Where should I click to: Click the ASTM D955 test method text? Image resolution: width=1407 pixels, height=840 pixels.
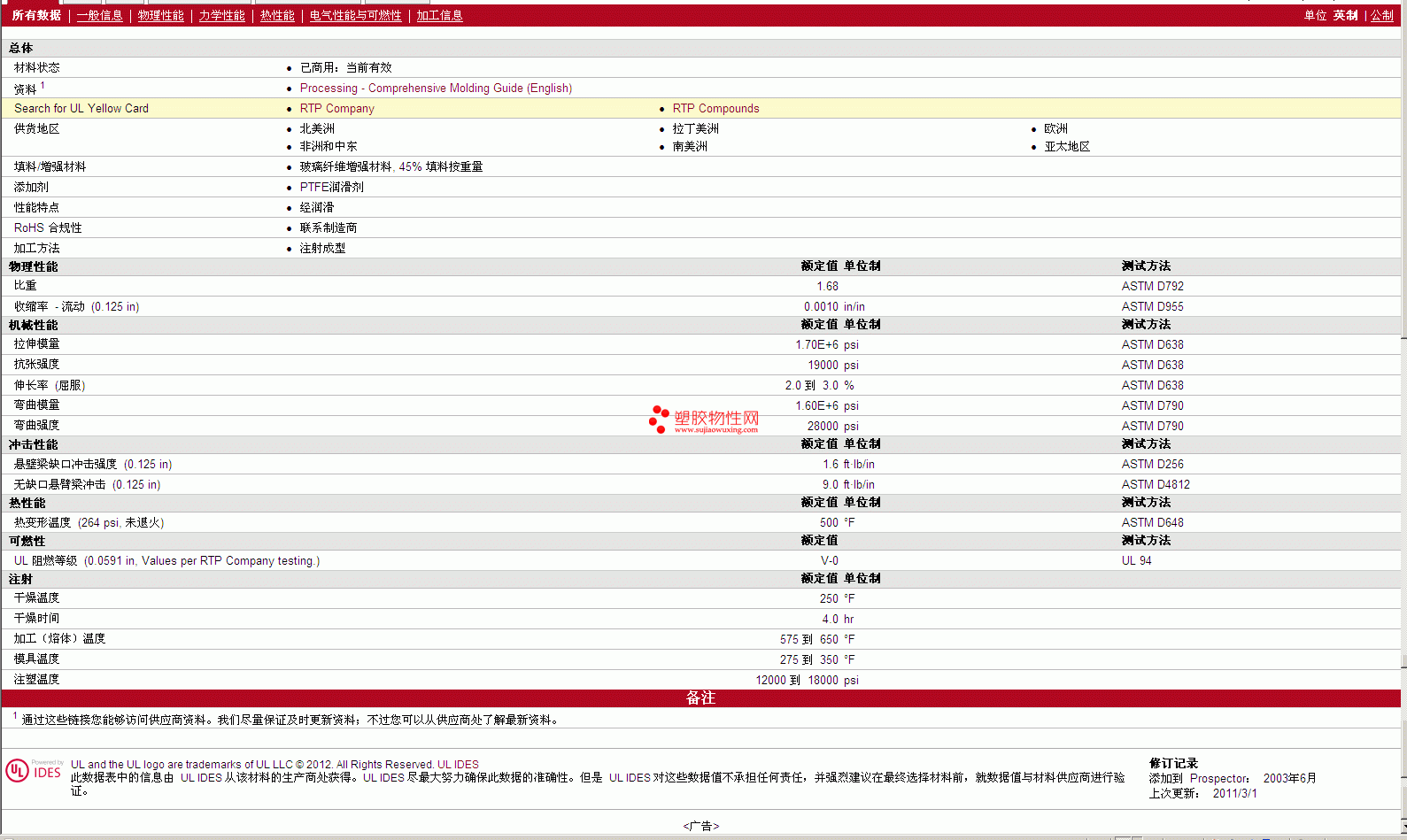1152,306
